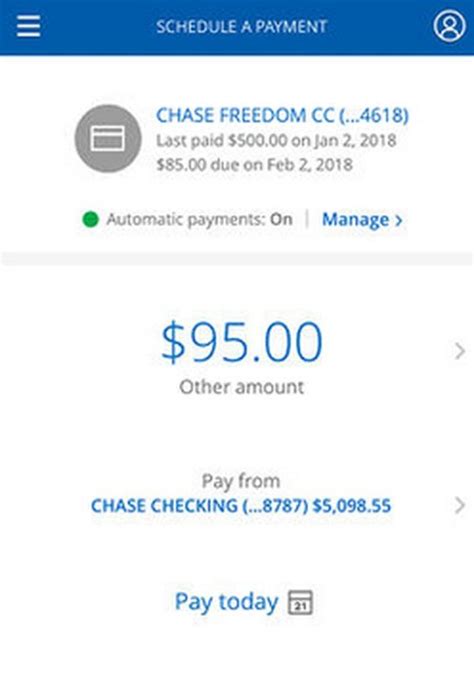Click the gray section divider bar
Screen dimensions: 474x682
(x=237, y=258)
